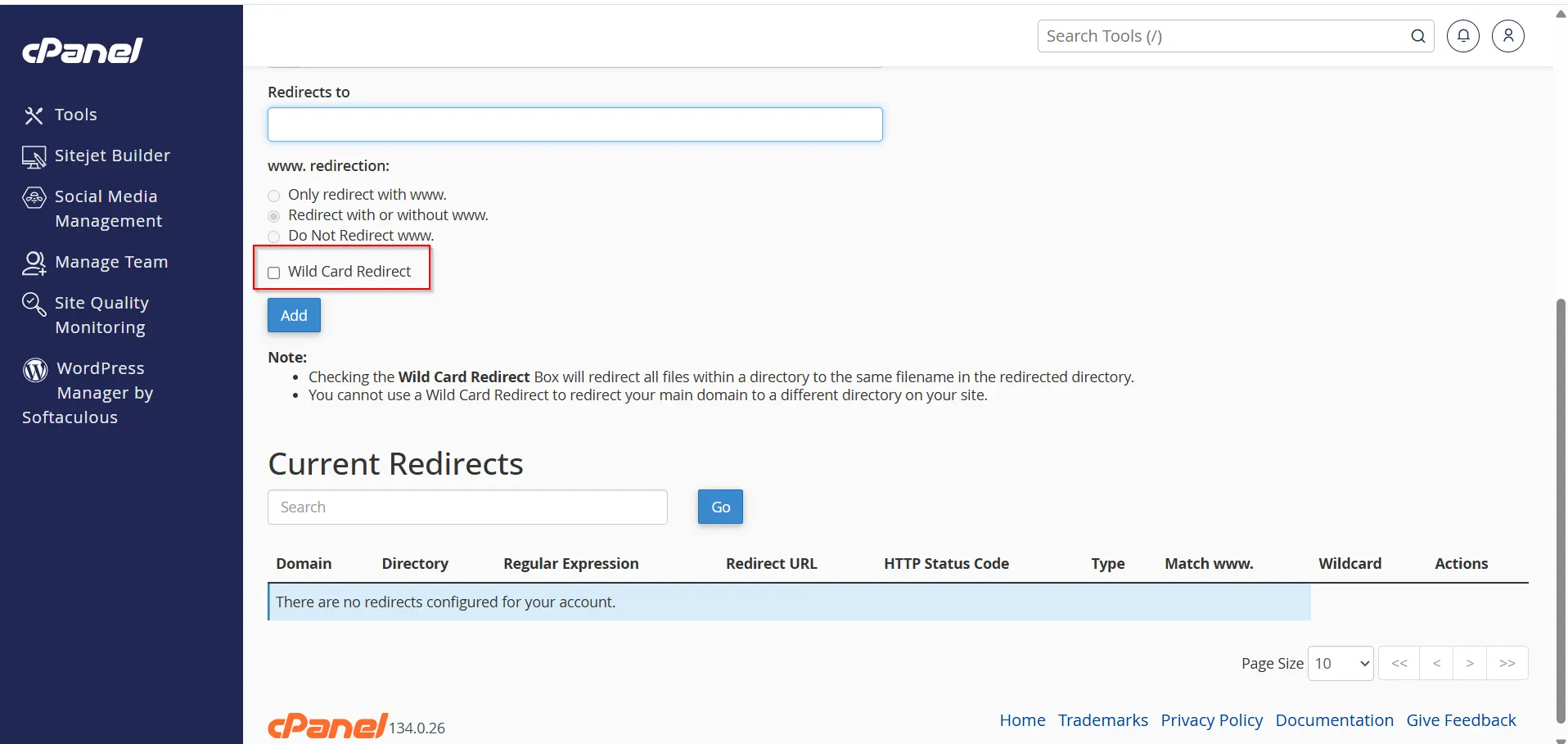Click the cPanel logo in sidebar

(x=82, y=51)
